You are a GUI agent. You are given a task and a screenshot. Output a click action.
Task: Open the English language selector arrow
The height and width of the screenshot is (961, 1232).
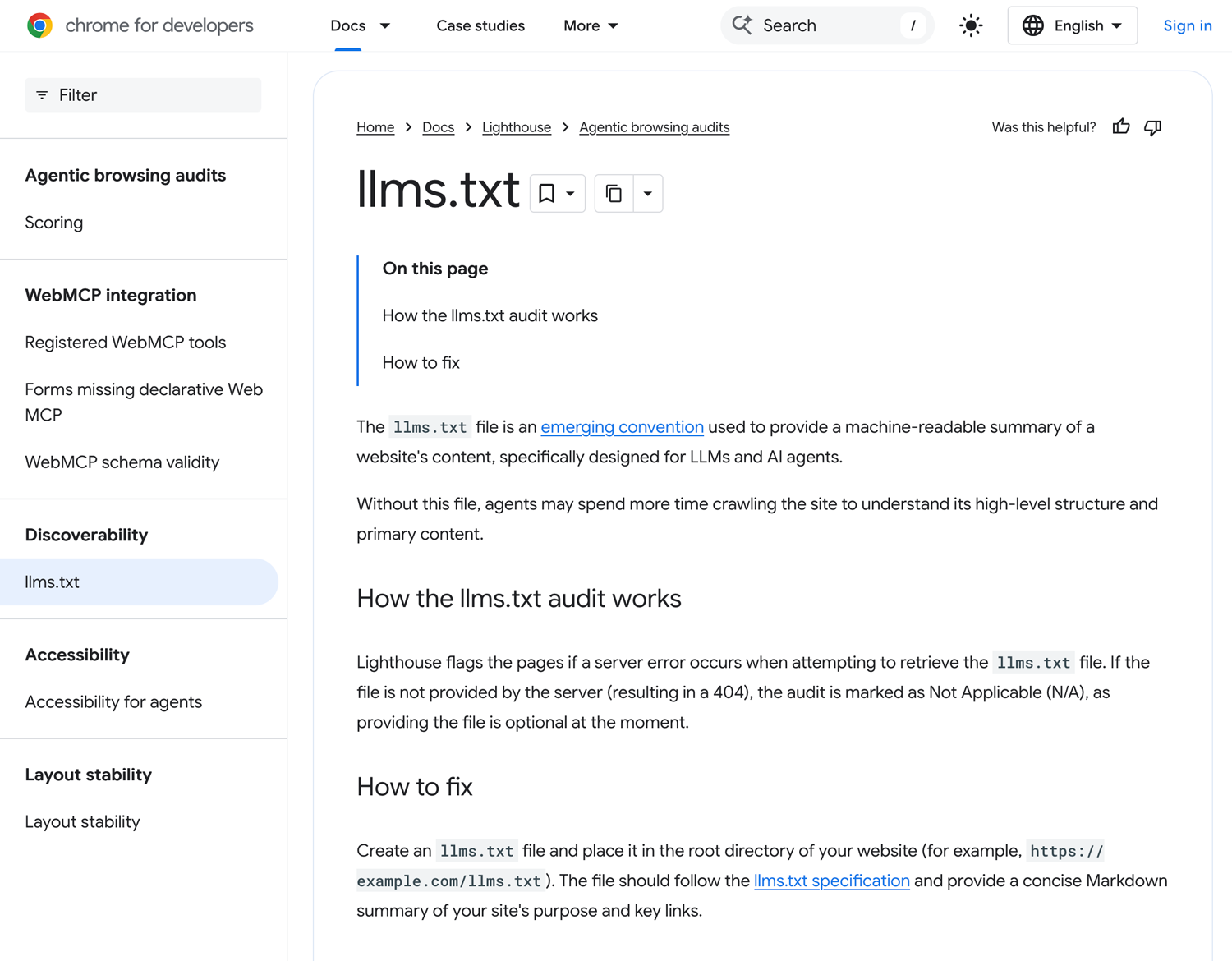point(1117,26)
